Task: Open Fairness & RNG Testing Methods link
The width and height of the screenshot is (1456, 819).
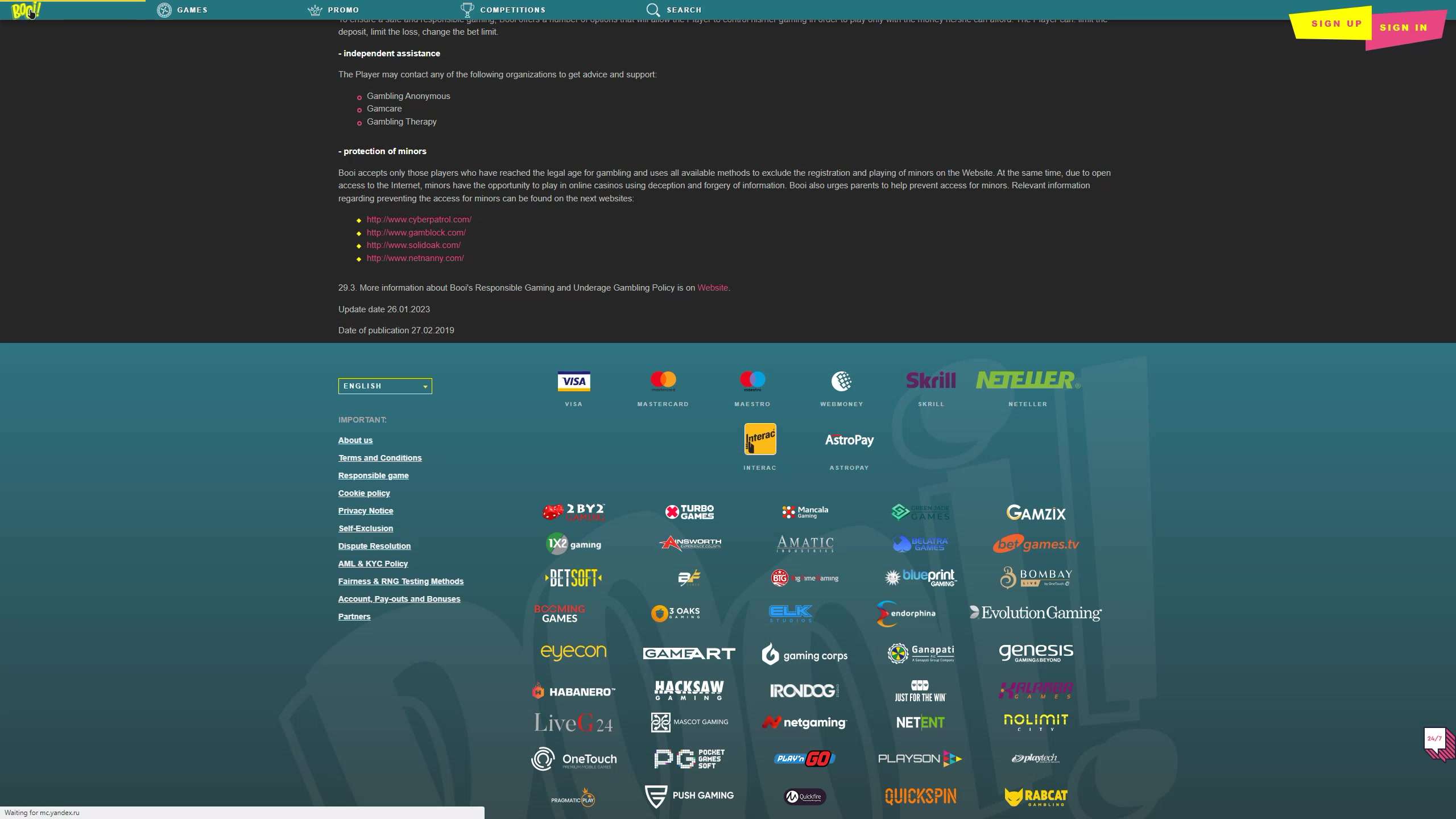Action: click(x=401, y=581)
